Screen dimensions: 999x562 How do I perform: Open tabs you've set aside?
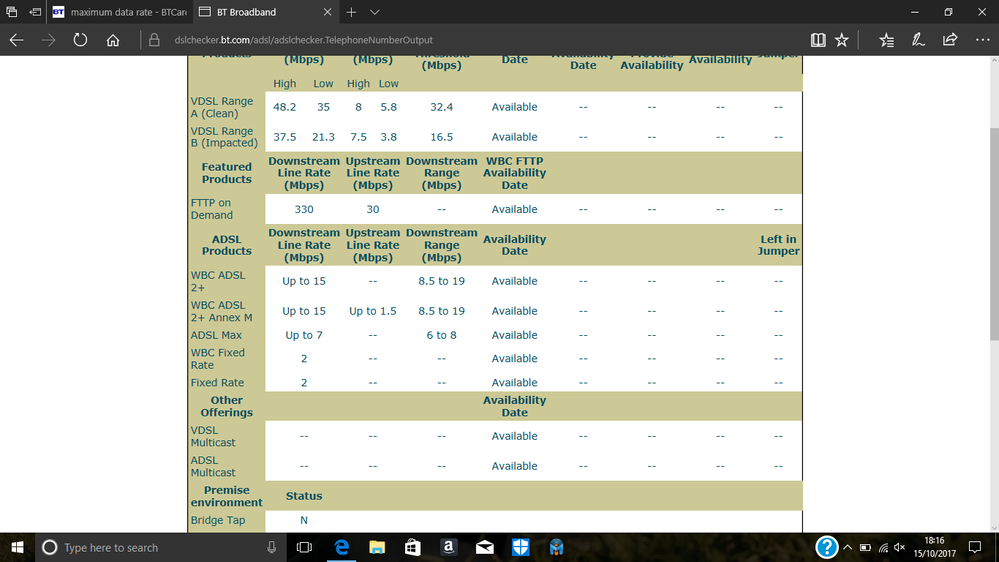[11, 12]
